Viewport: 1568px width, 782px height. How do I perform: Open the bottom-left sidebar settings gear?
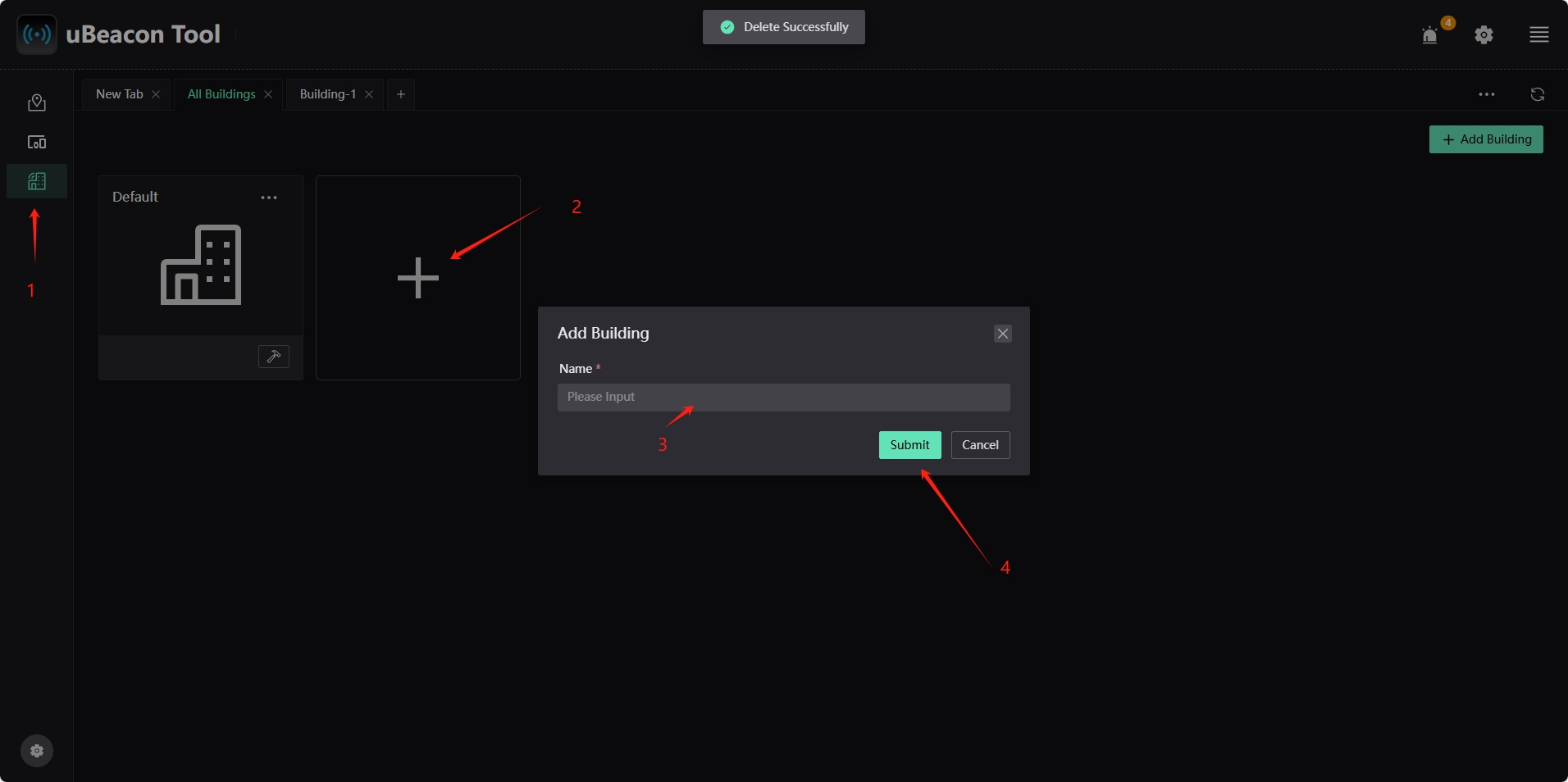37,751
